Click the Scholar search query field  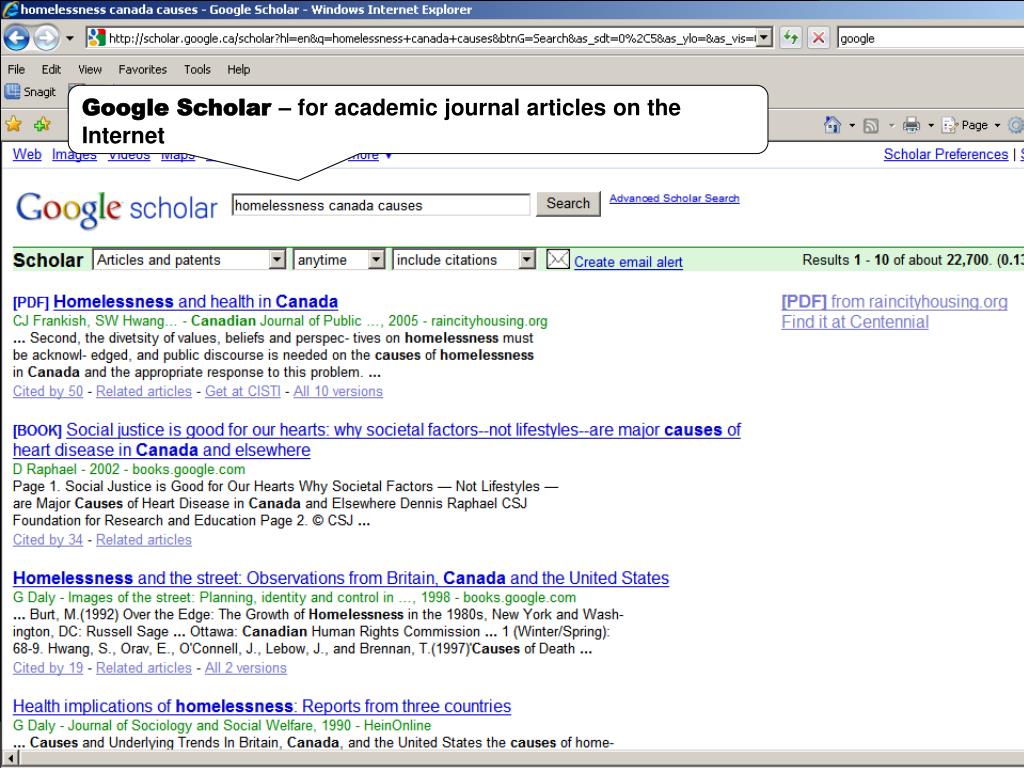[381, 205]
